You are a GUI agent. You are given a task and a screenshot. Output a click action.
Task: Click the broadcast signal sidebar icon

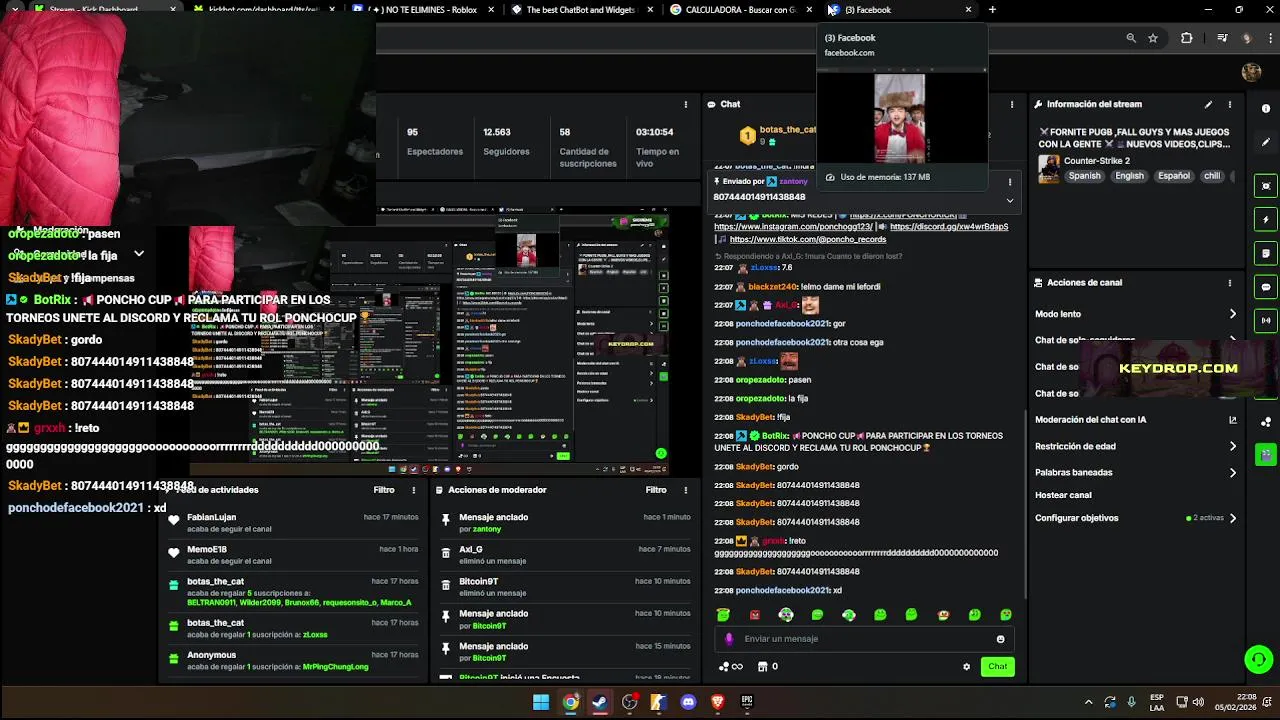coord(1266,321)
